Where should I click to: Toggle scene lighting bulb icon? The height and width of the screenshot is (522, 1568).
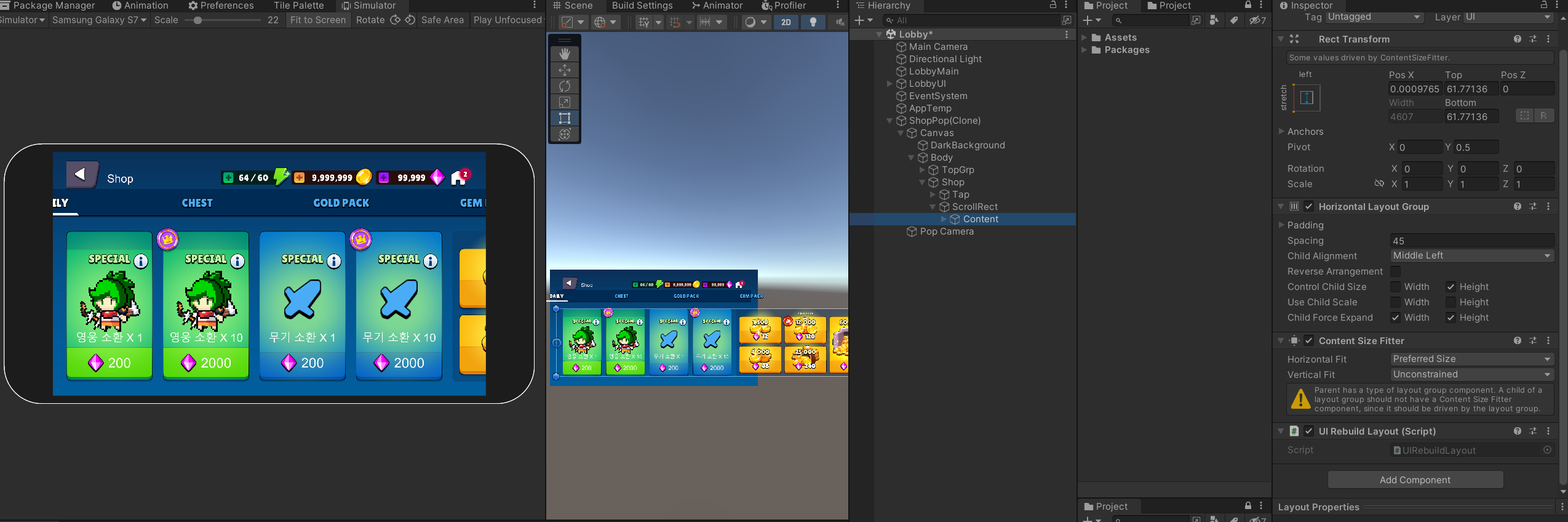(x=813, y=22)
